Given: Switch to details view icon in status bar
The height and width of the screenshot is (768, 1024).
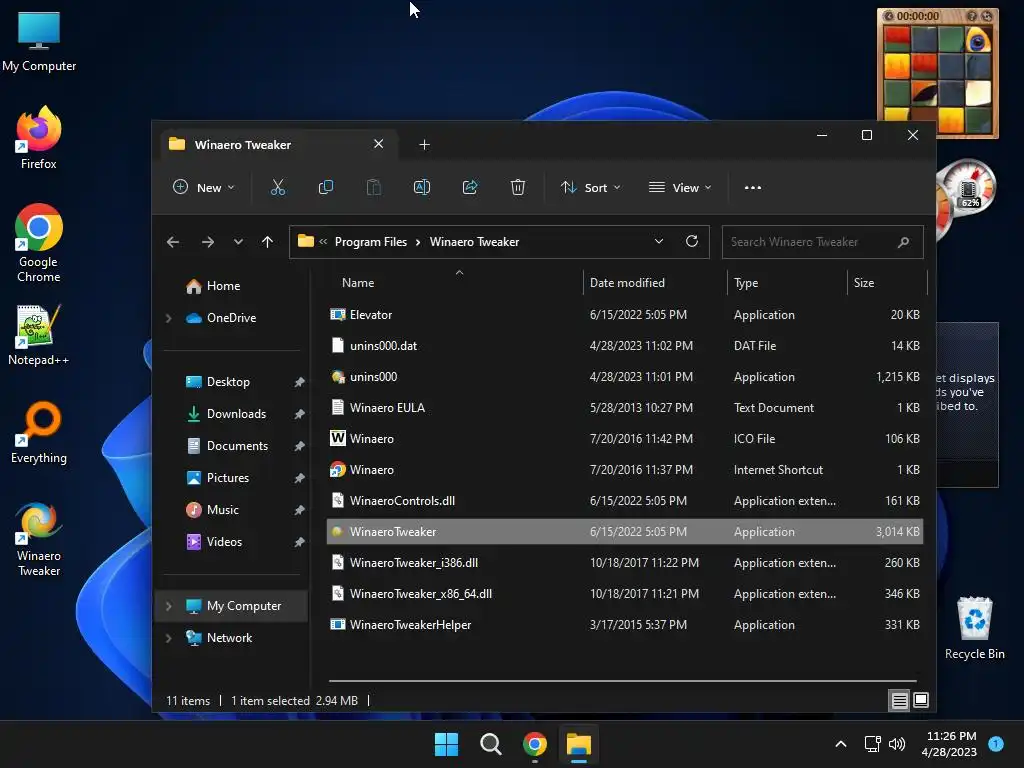Looking at the screenshot, I should coord(899,701).
